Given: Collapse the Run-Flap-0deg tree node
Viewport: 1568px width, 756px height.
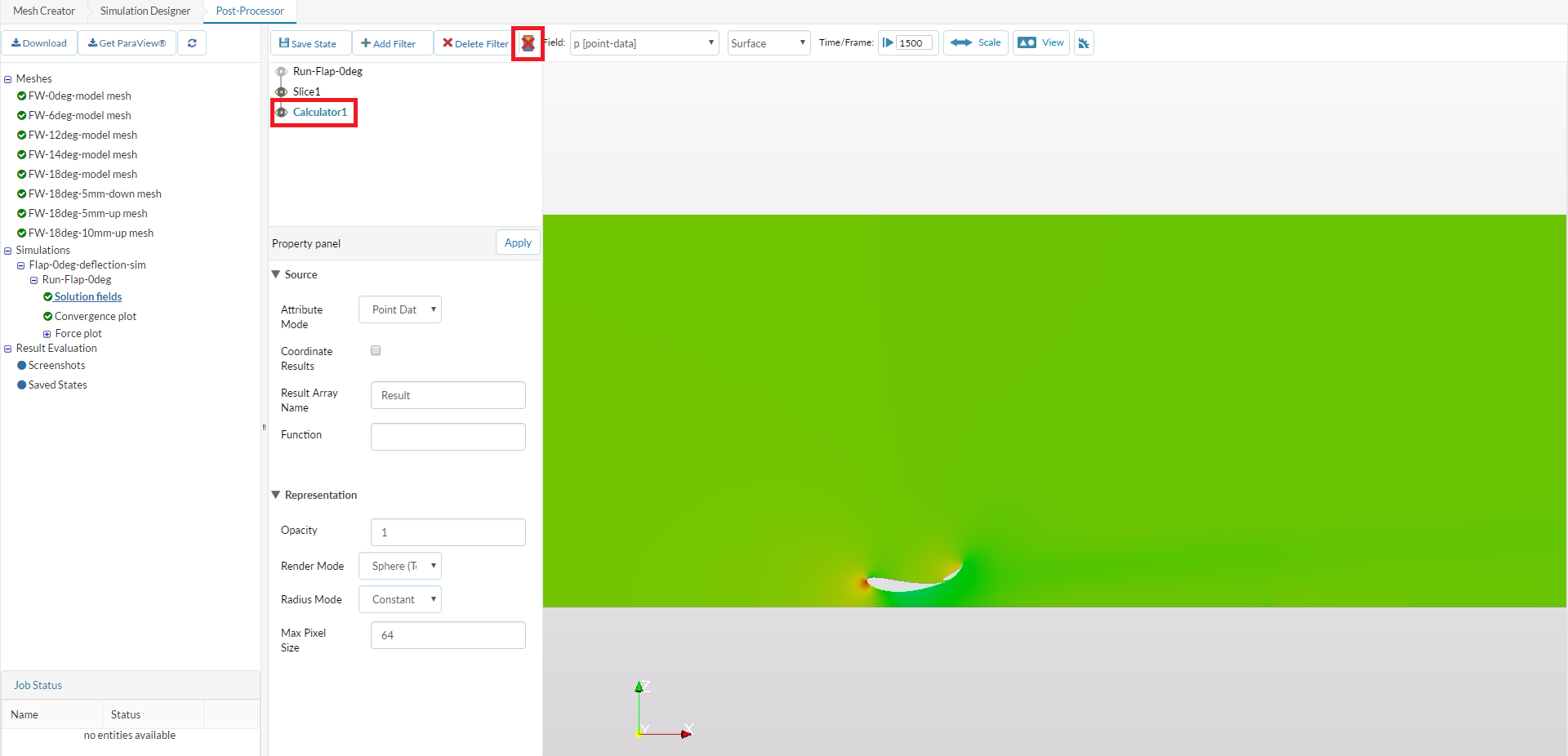Looking at the screenshot, I should pyautogui.click(x=34, y=281).
